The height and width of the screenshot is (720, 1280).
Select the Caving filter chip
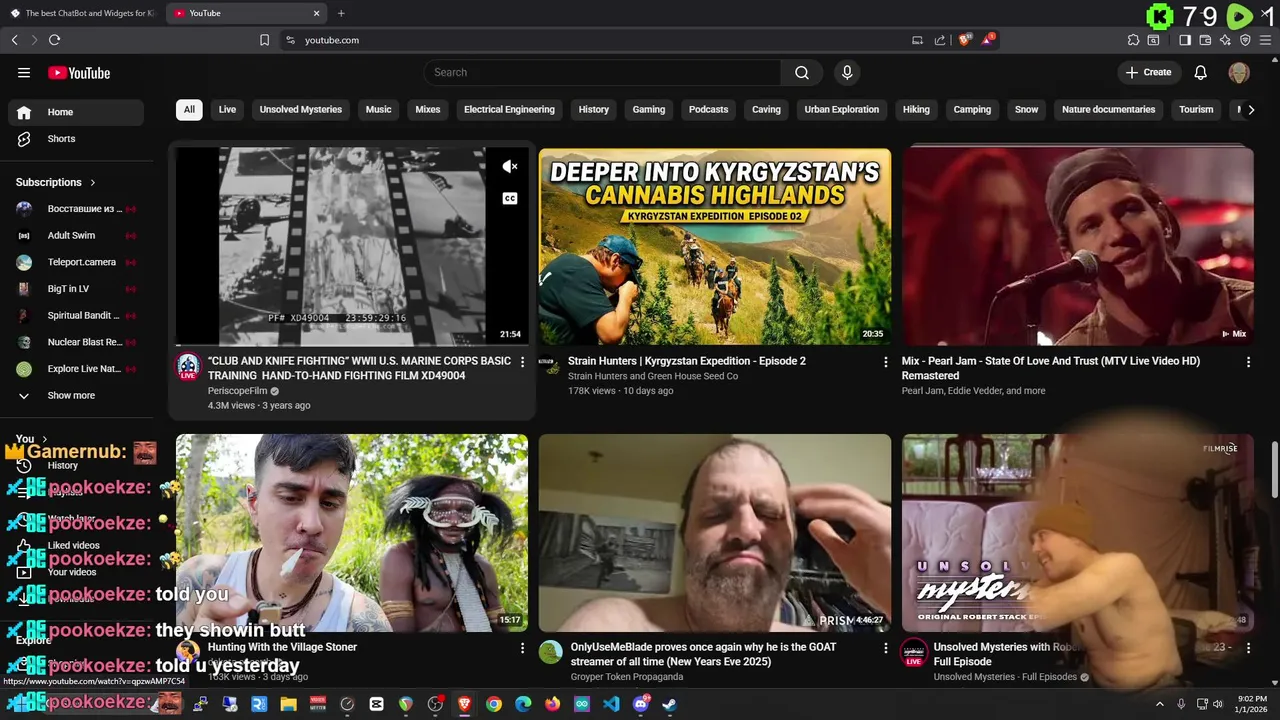pyautogui.click(x=766, y=109)
